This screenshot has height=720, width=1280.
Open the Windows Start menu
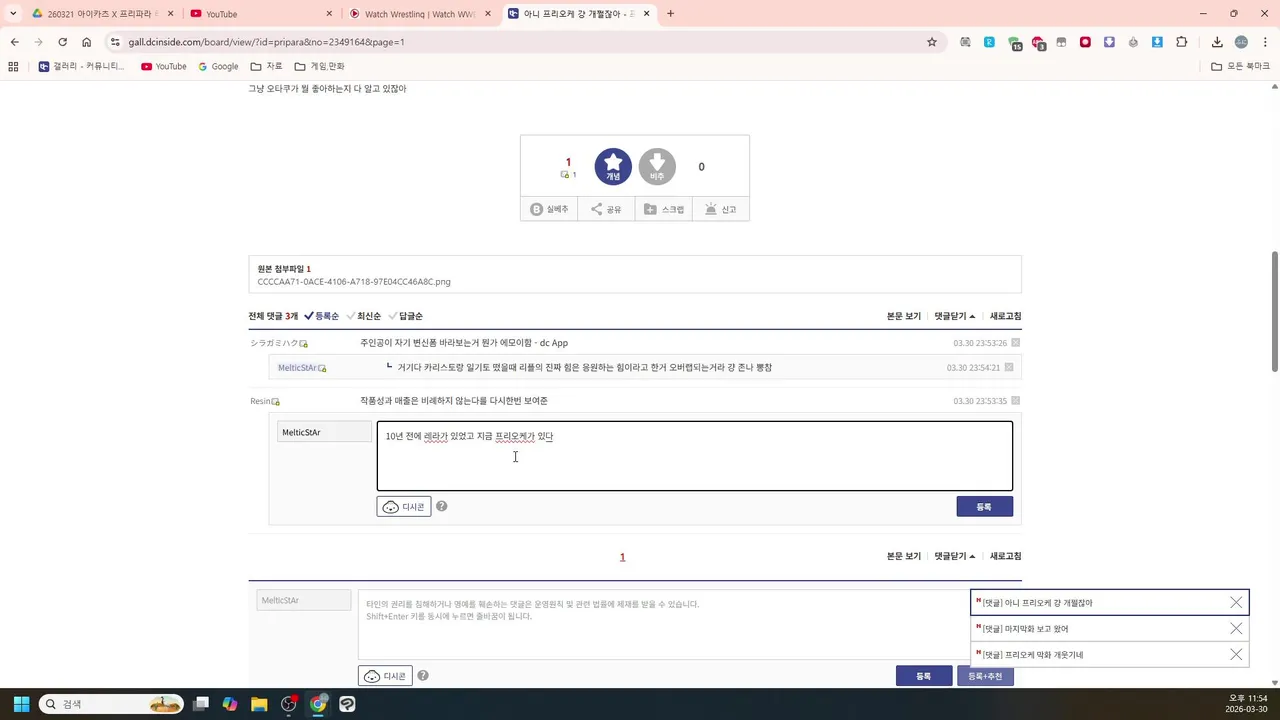(x=21, y=704)
